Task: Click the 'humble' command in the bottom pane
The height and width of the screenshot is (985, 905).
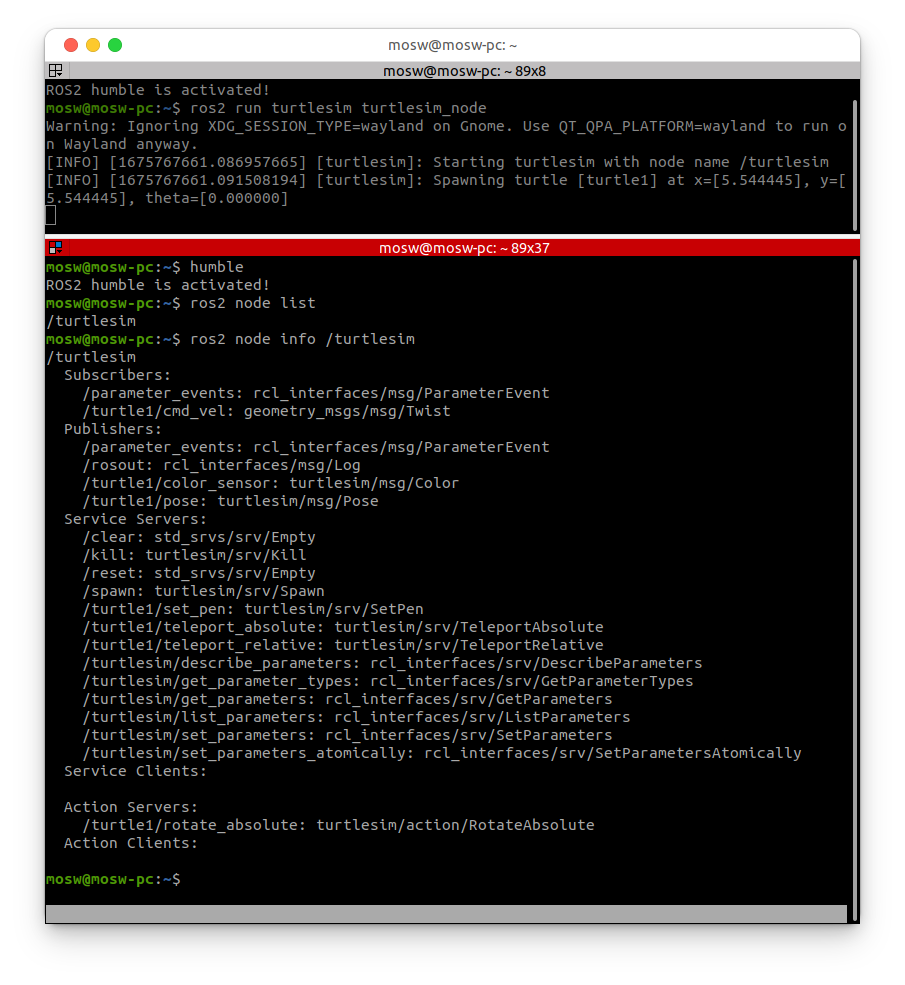Action: pos(217,267)
